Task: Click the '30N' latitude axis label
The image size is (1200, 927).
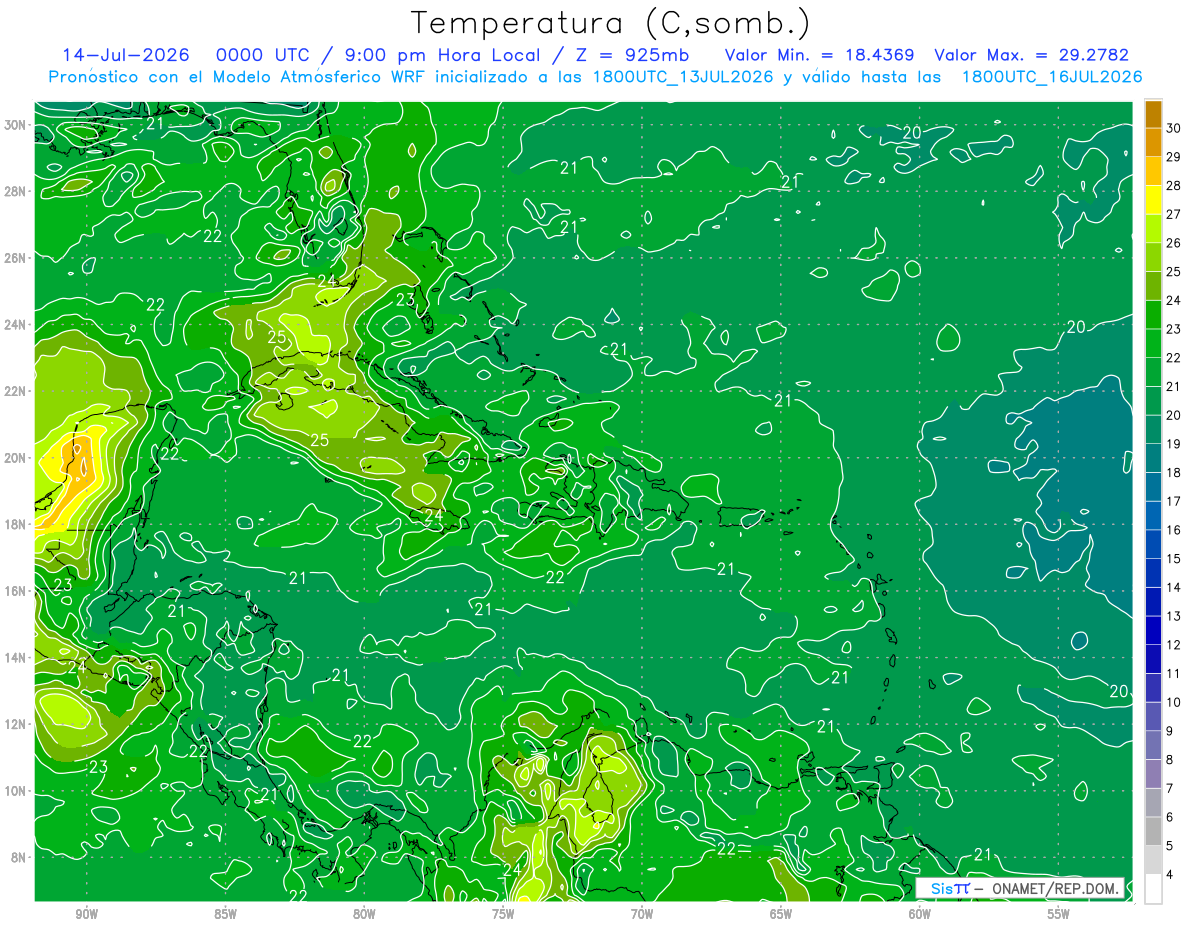Action: [x=15, y=125]
